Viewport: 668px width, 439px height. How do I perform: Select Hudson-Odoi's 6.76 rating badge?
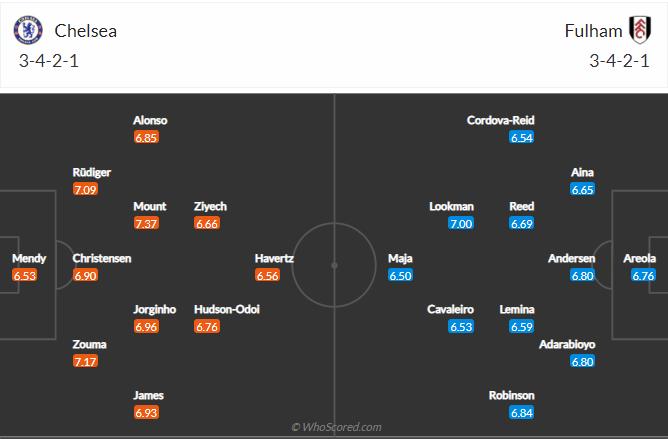(x=207, y=326)
